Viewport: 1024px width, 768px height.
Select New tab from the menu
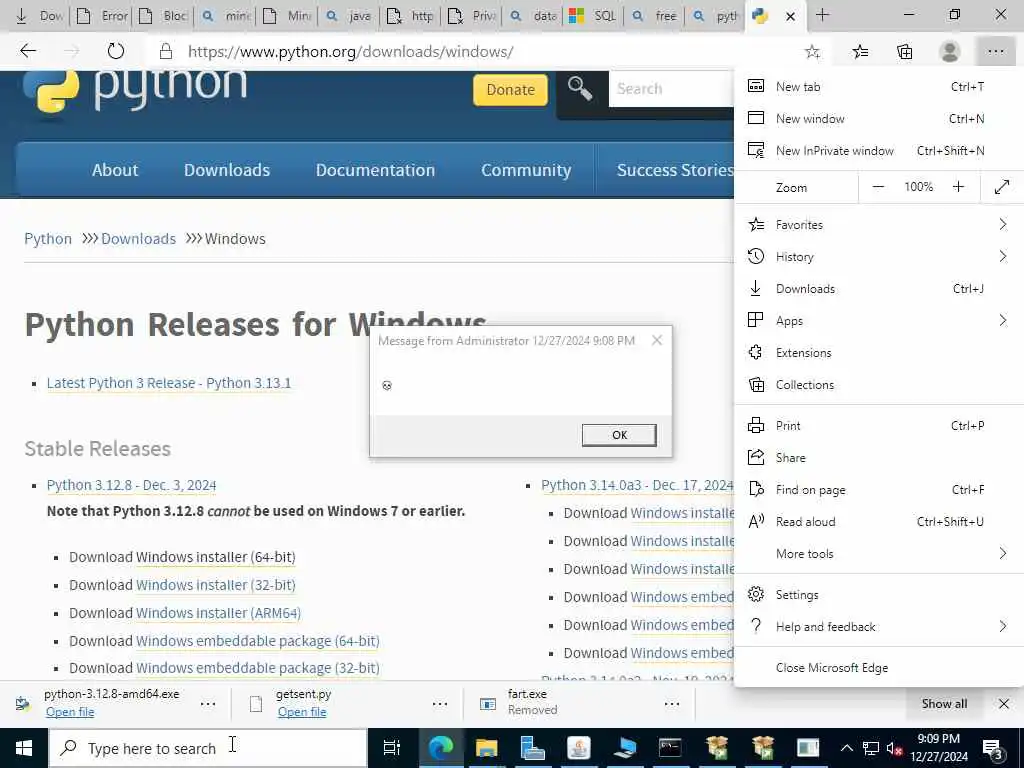(878, 86)
